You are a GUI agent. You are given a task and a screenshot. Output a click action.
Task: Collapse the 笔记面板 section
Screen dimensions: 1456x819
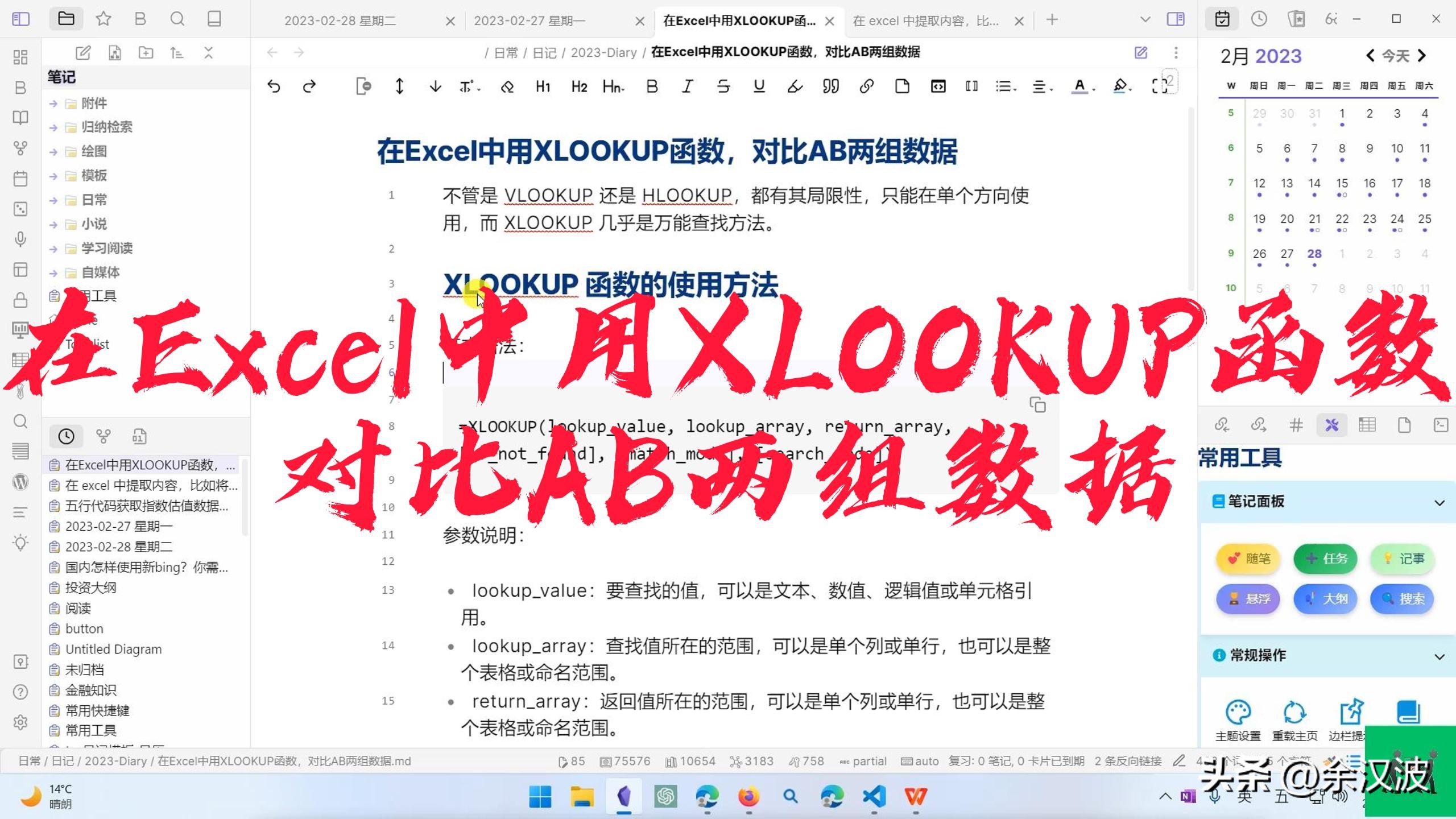1439,503
